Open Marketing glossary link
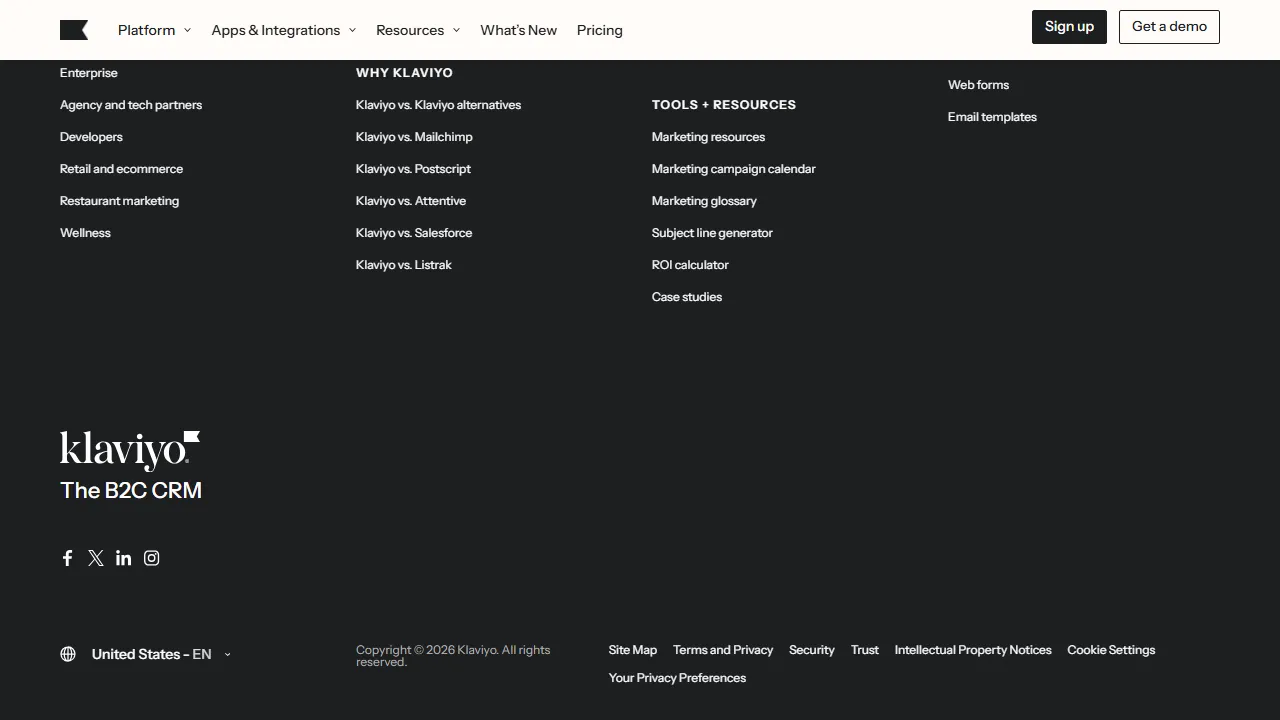1280x720 pixels. [704, 201]
